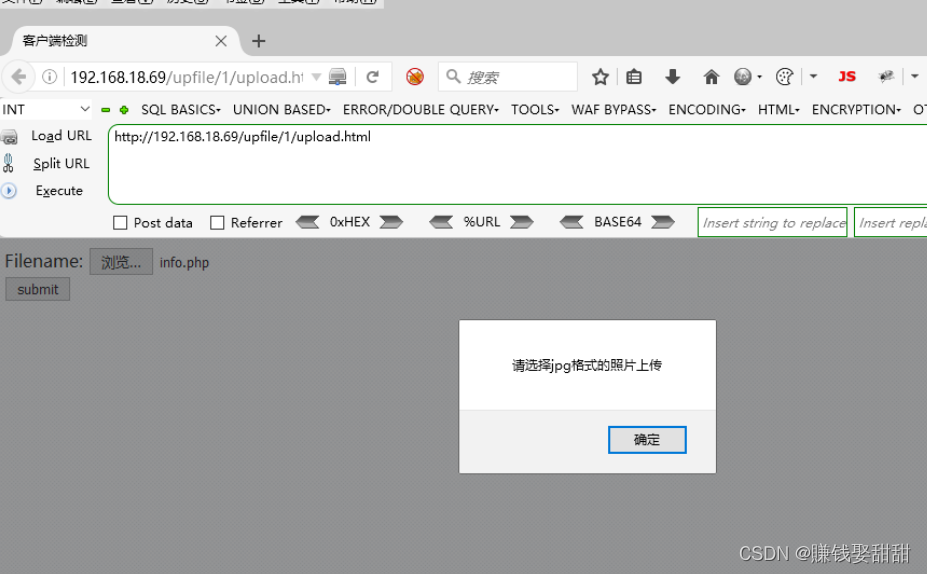Click the BASE64 encode label
Screen dimensions: 927x574
(x=617, y=222)
